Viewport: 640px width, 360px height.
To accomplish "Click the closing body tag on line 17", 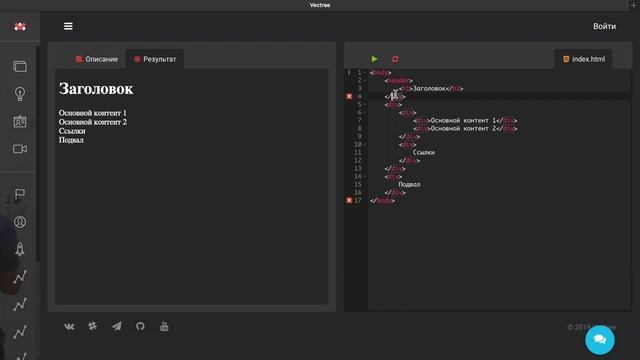I will pos(382,200).
